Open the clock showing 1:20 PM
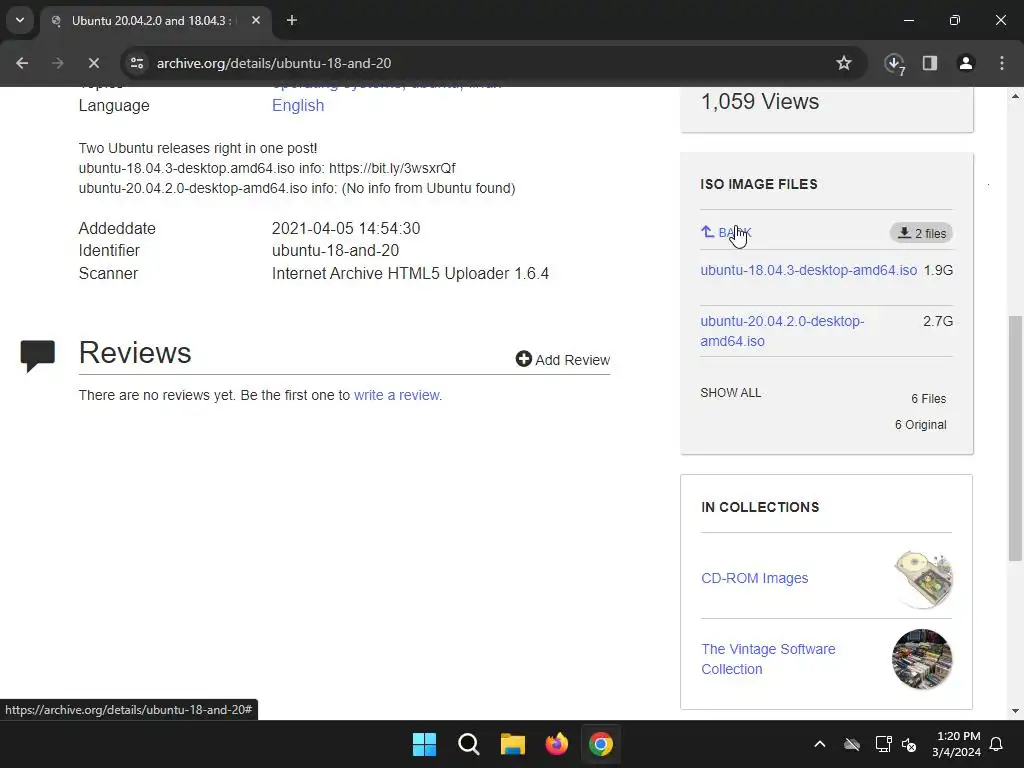The width and height of the screenshot is (1024, 768). tap(957, 744)
